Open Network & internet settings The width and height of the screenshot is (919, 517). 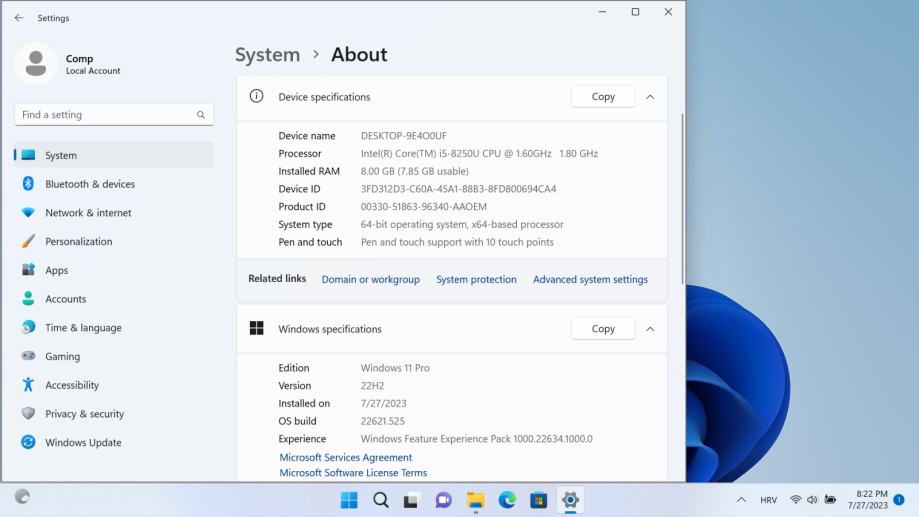pos(88,213)
